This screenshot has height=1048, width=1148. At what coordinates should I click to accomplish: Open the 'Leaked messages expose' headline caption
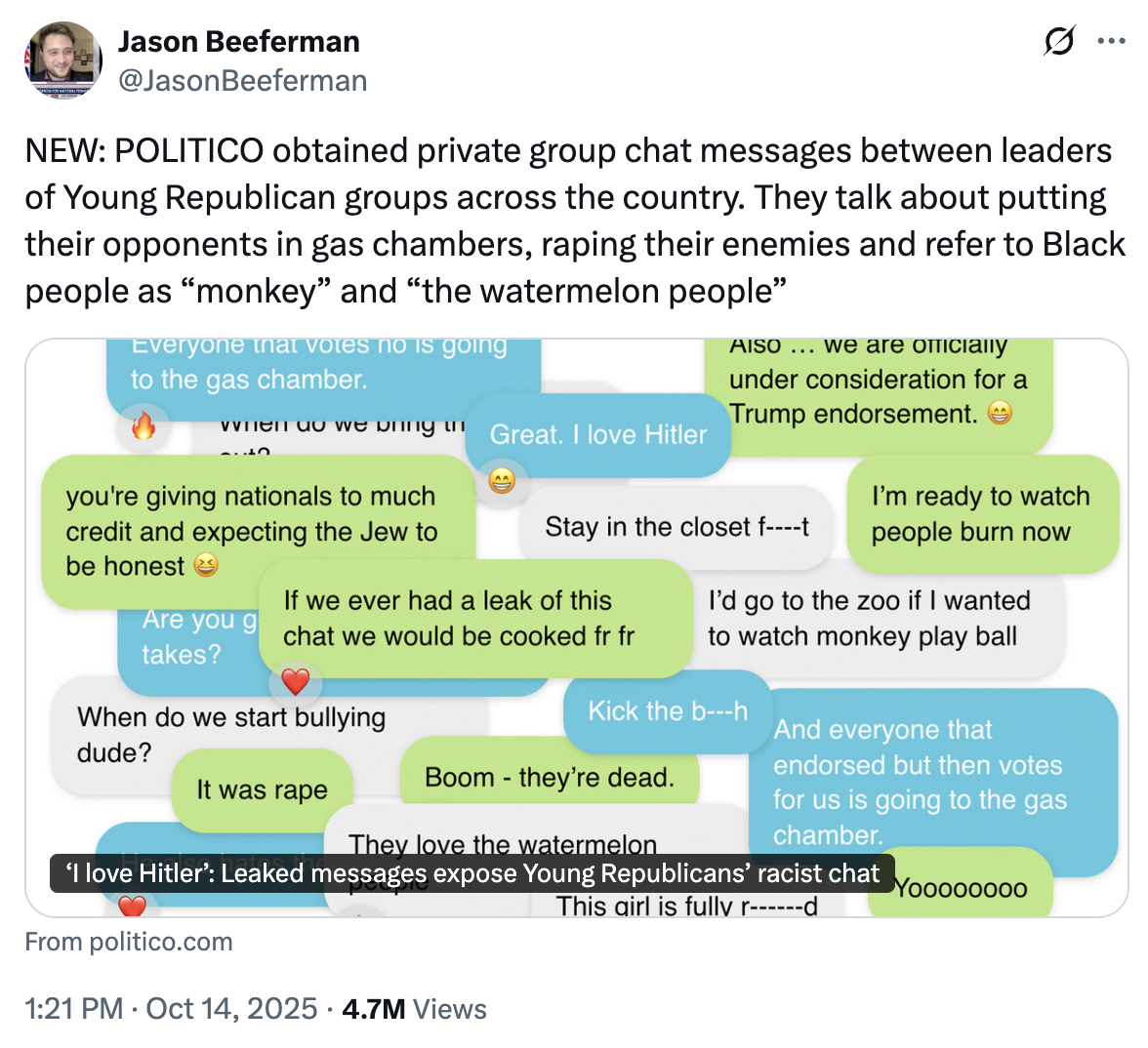472,873
